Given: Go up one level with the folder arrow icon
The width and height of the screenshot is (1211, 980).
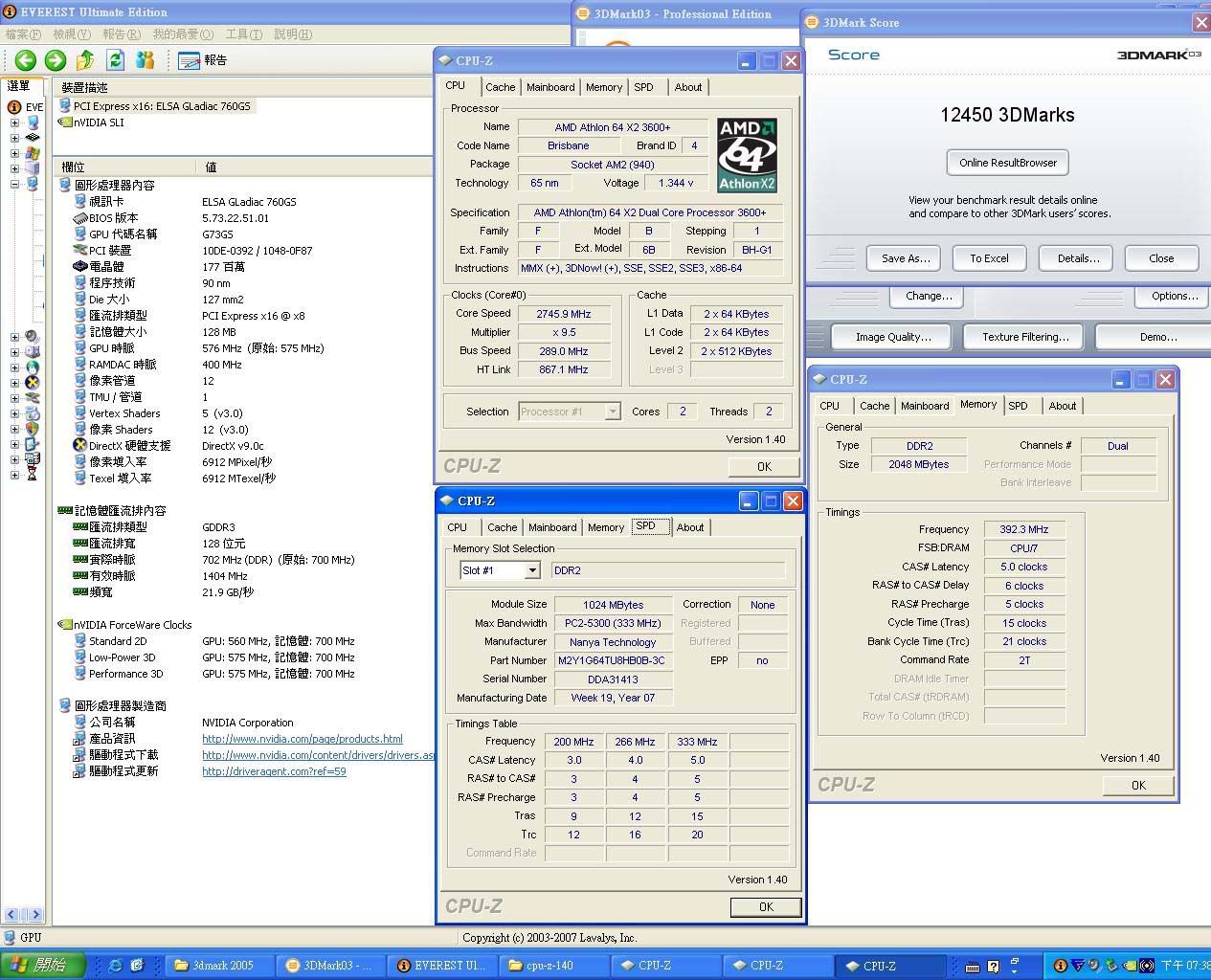Looking at the screenshot, I should (85, 60).
